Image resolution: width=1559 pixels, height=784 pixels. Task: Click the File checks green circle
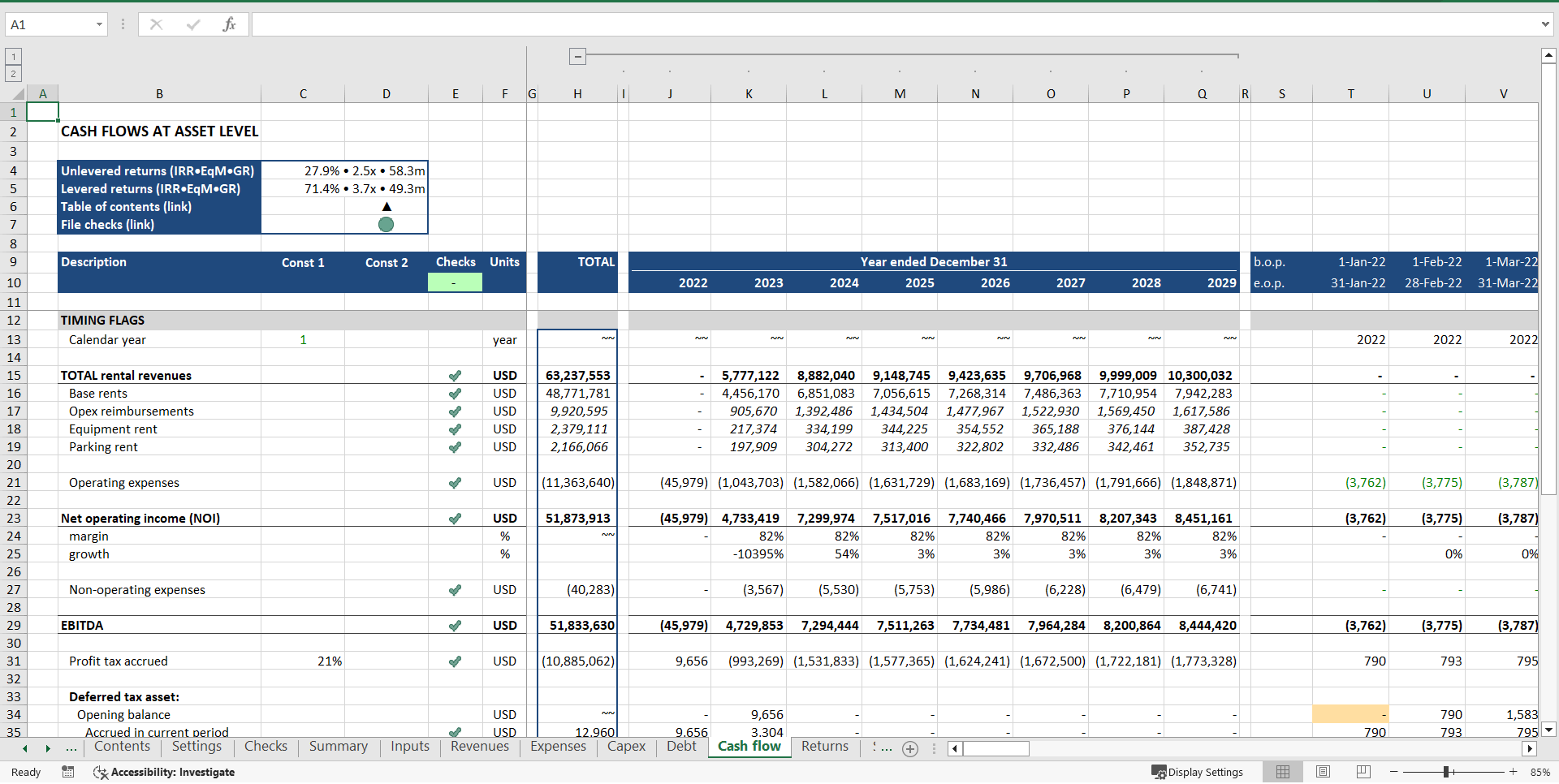[x=387, y=225]
